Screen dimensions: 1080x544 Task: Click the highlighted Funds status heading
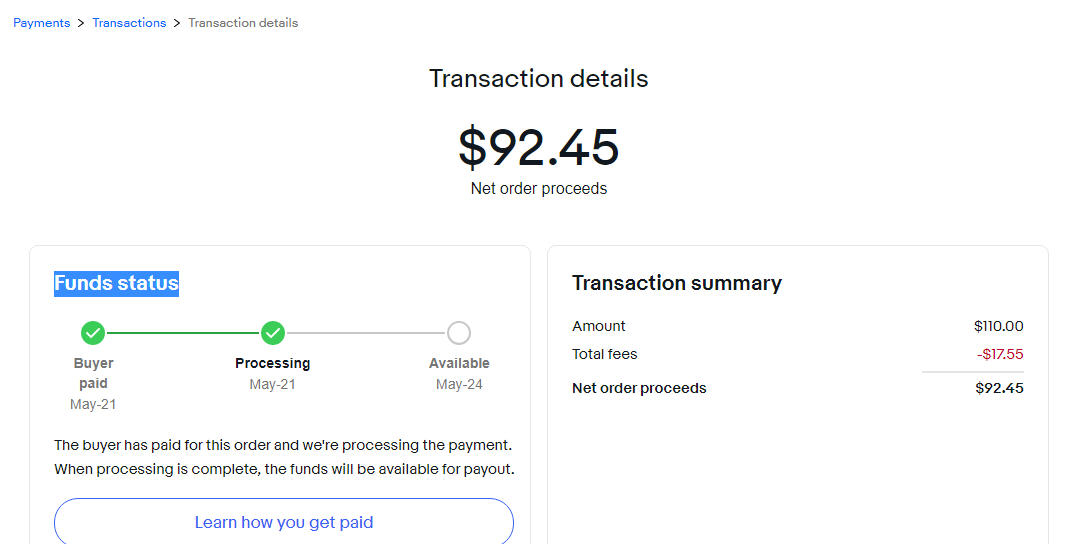116,283
